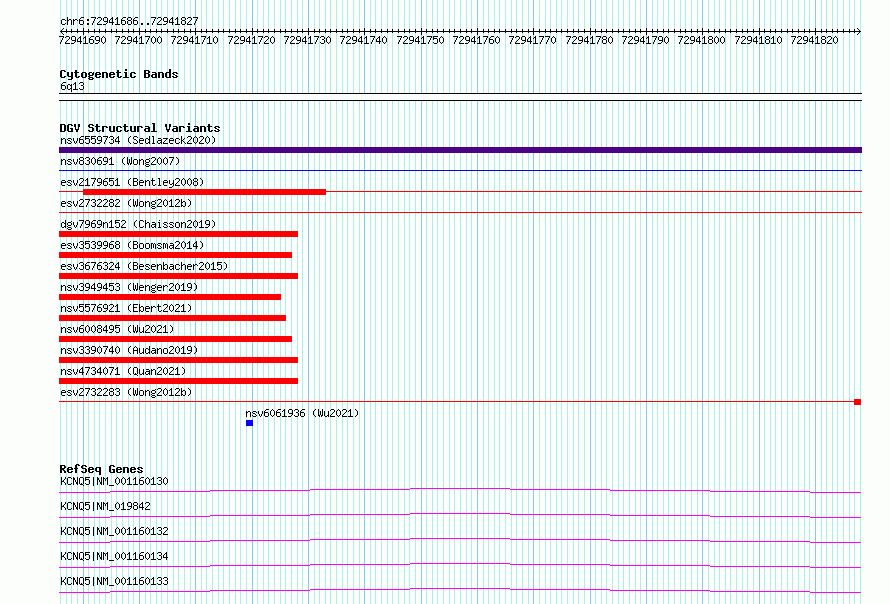The width and height of the screenshot is (890, 604).
Task: Click the nsv6559734 (Sedlazeck2020) variant label
Action: click(x=138, y=140)
